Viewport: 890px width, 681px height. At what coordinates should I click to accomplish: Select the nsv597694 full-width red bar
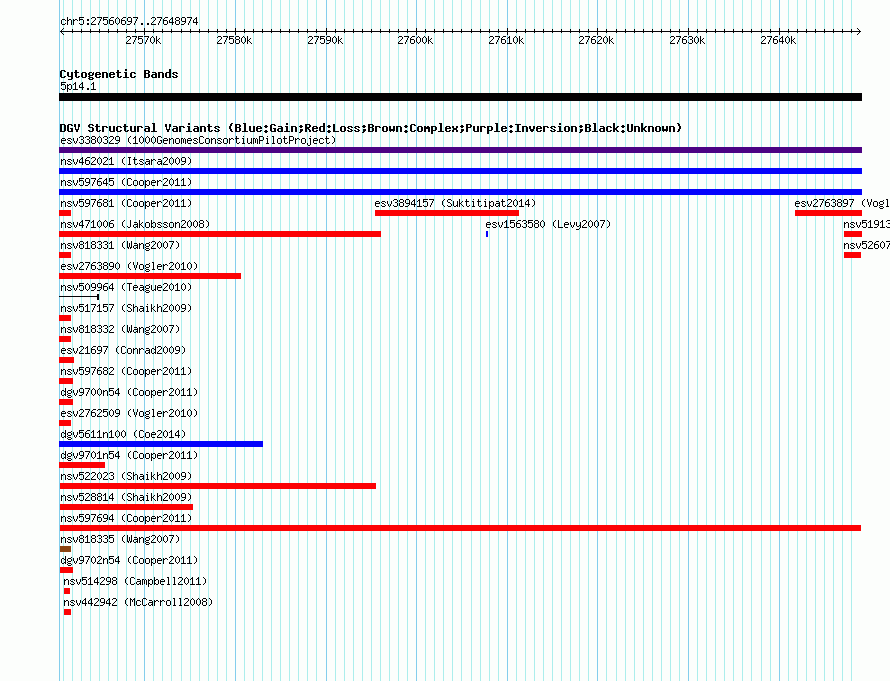460,528
